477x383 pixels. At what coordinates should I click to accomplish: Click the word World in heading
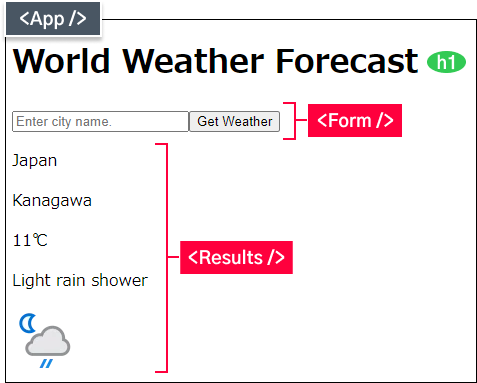pos(61,61)
